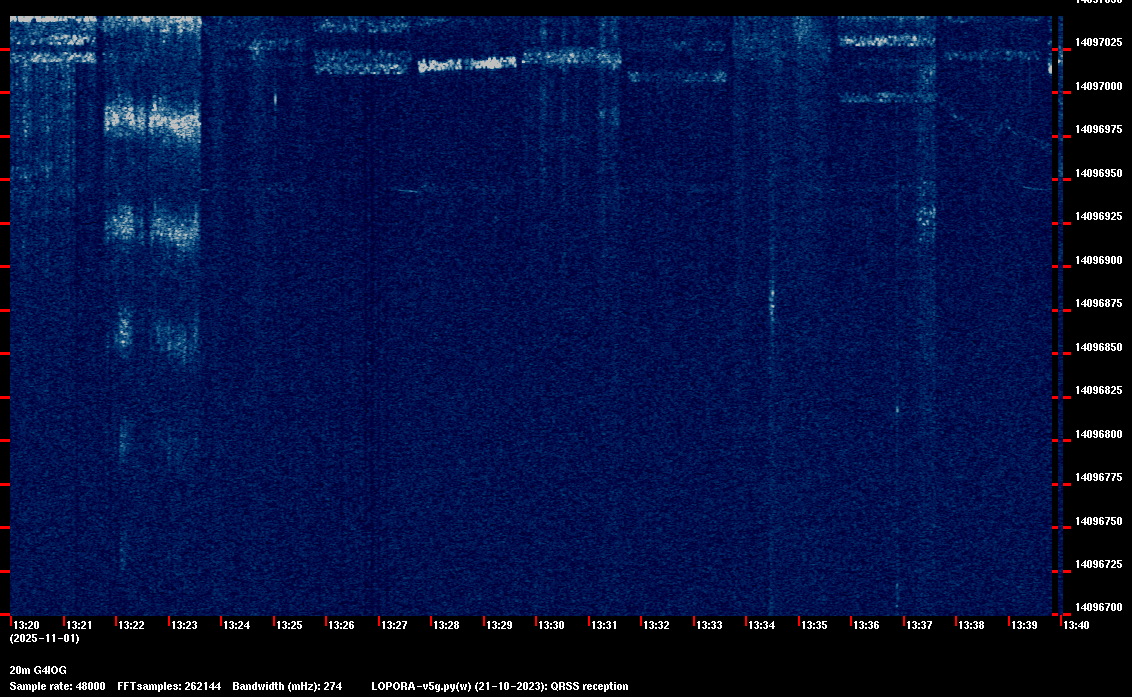This screenshot has width=1132, height=697.
Task: Click the bright white signal trace above 13:28
Action: click(x=467, y=64)
